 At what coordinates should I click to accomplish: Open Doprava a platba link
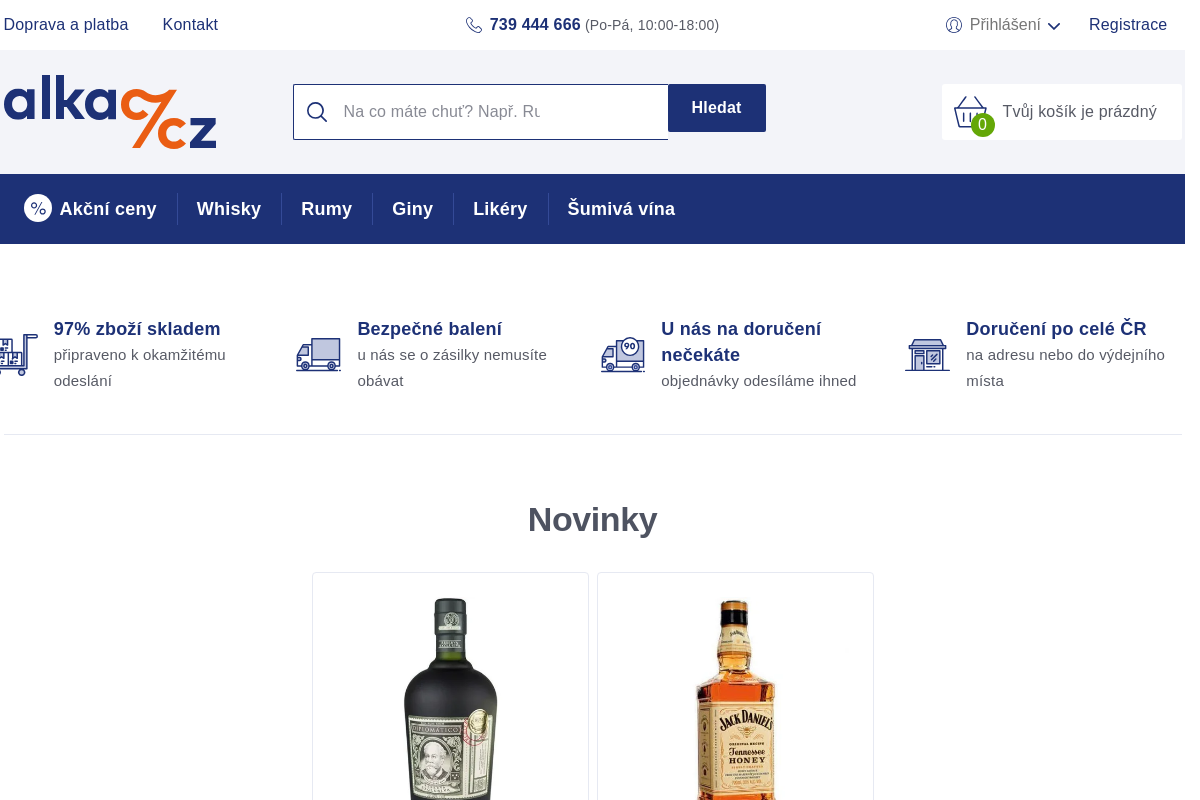point(66,25)
